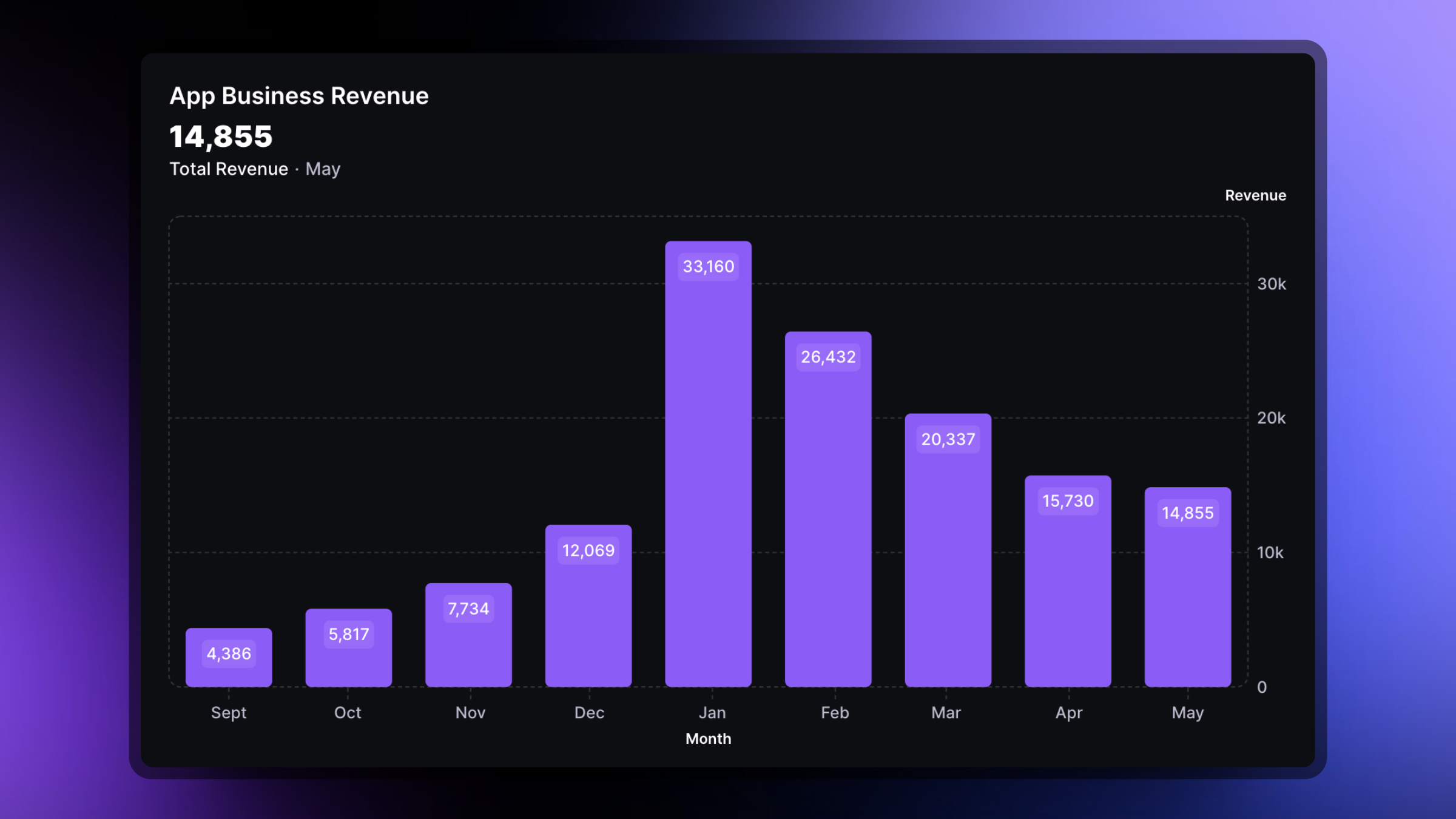Click the Sept revenue bar
The width and height of the screenshot is (1456, 819).
click(229, 657)
